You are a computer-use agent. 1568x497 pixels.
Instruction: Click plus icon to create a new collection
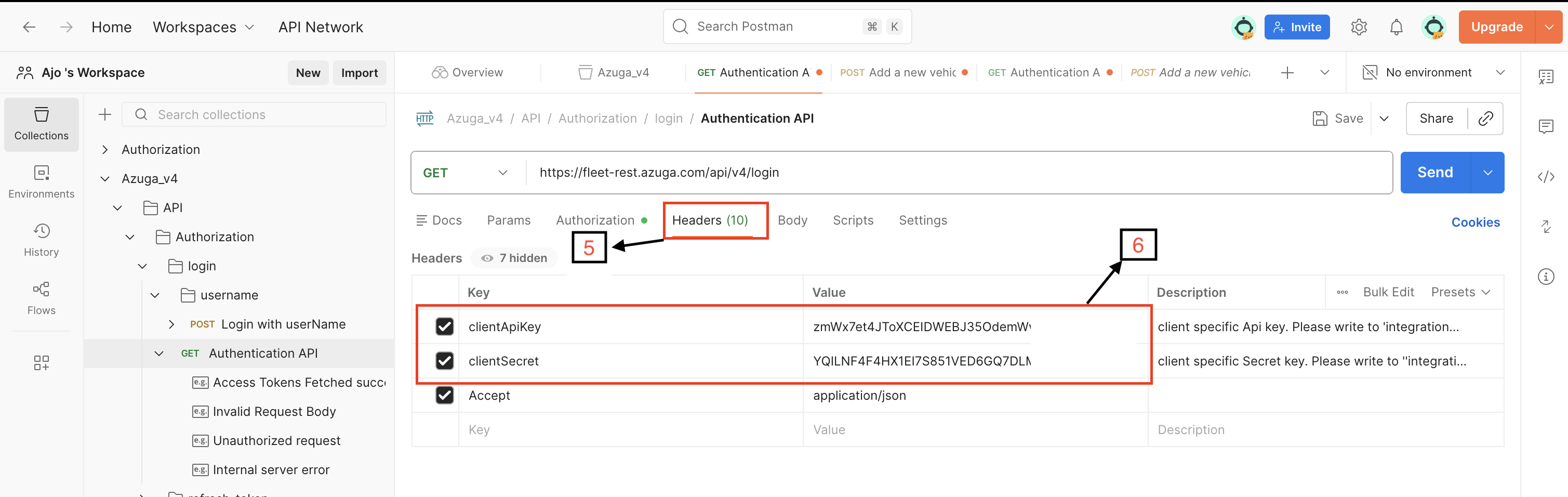click(x=105, y=114)
